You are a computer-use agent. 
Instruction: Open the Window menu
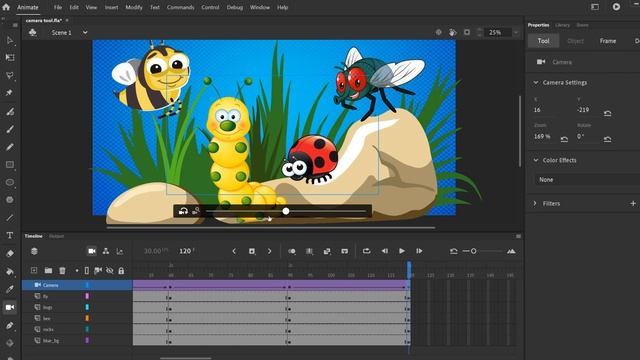tap(260, 7)
